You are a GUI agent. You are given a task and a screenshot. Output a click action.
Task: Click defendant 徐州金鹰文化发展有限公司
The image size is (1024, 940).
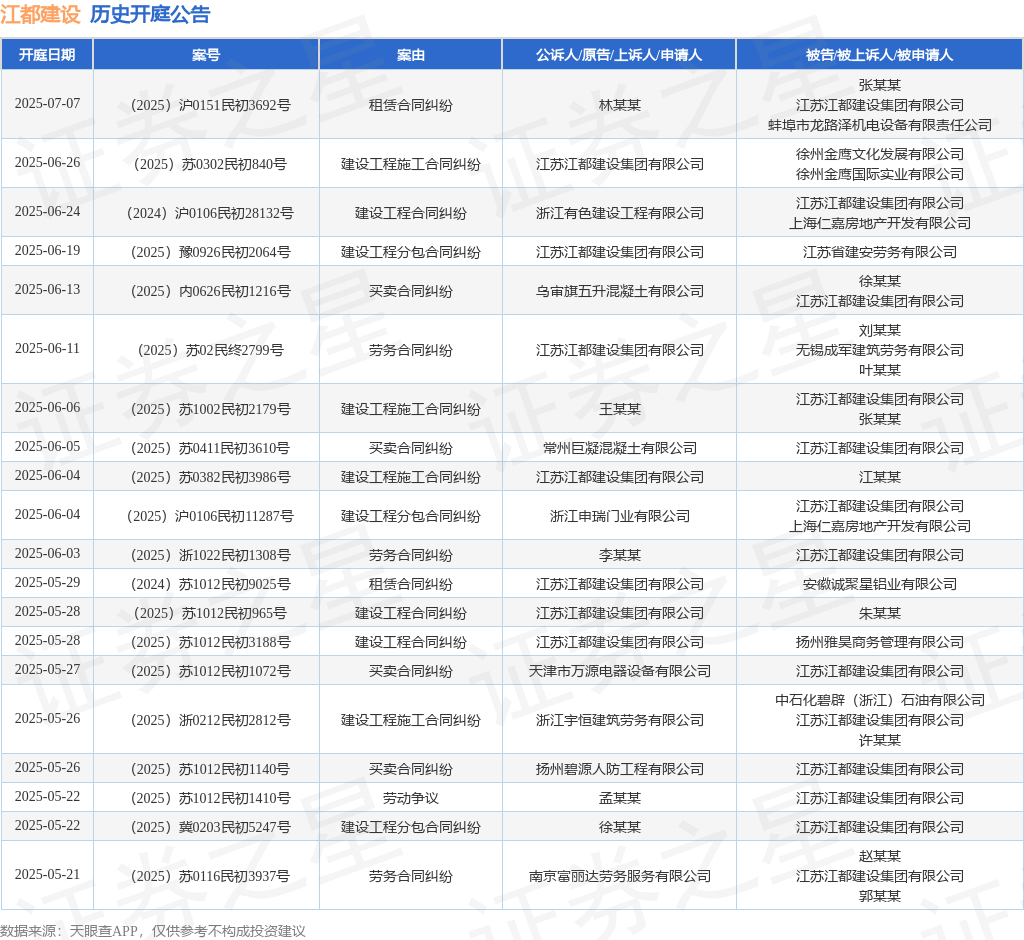880,154
